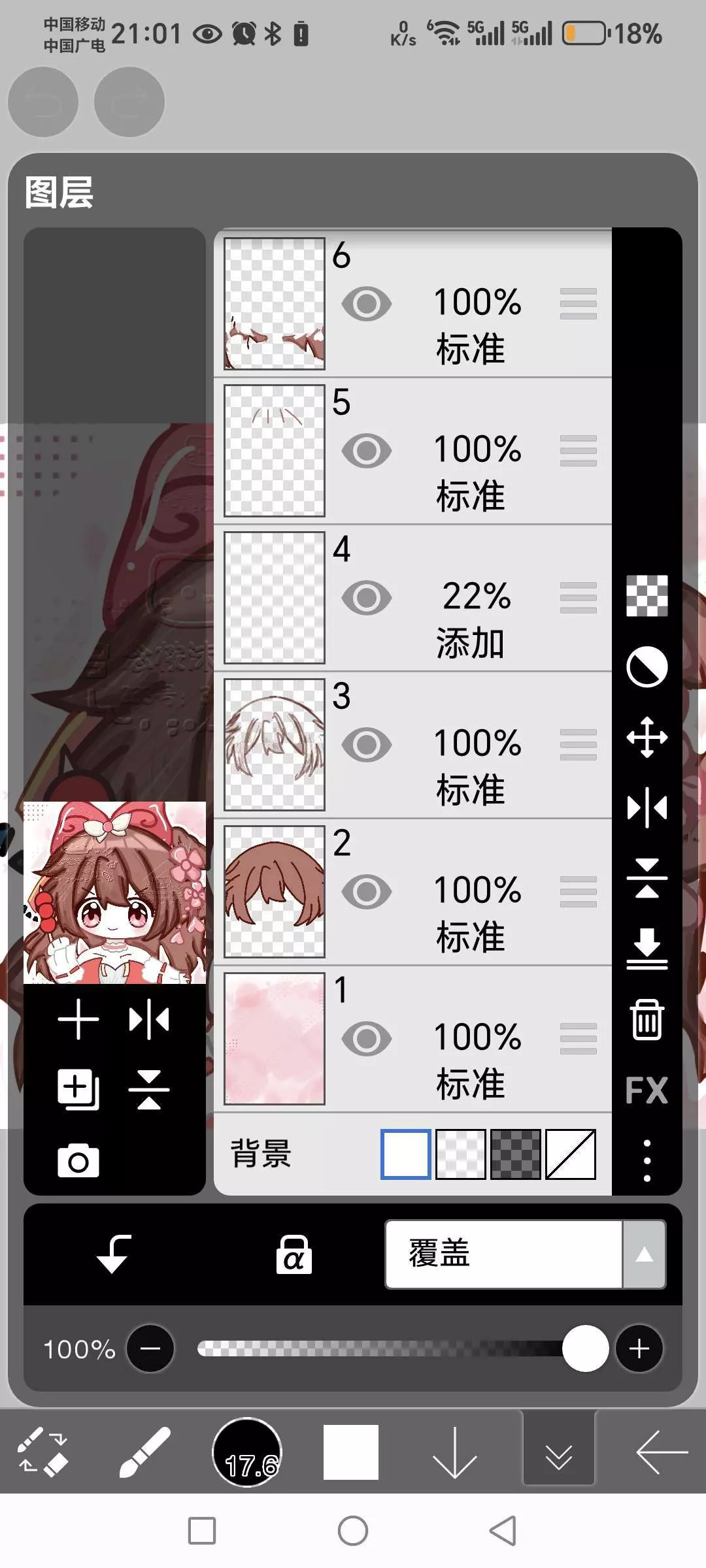Open the three-dot more options menu
The image size is (706, 1568).
click(x=647, y=1161)
